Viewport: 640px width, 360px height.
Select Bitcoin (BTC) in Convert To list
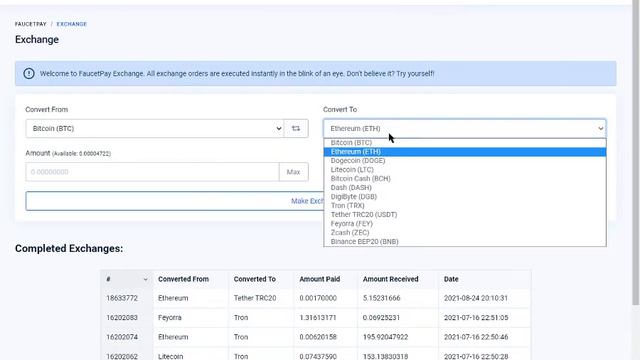(464, 143)
